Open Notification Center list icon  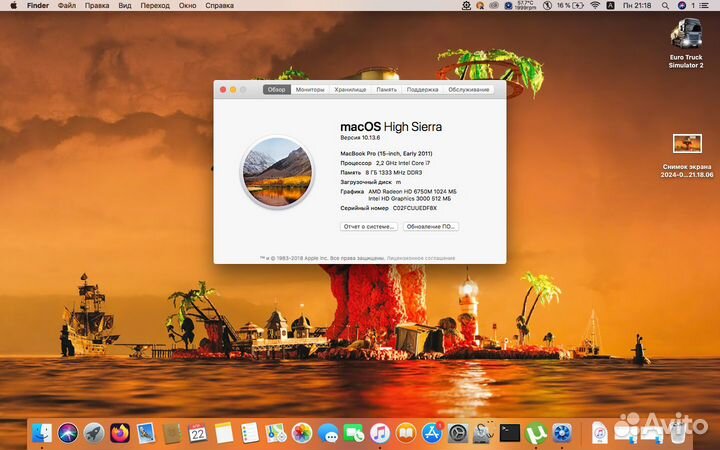tap(704, 6)
